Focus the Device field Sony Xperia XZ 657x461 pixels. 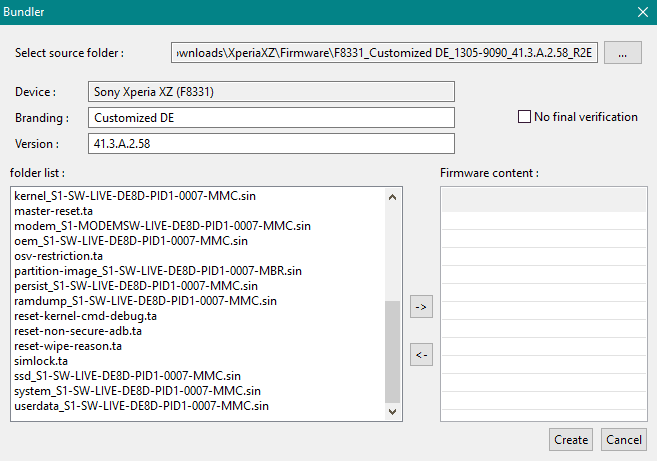(271, 92)
